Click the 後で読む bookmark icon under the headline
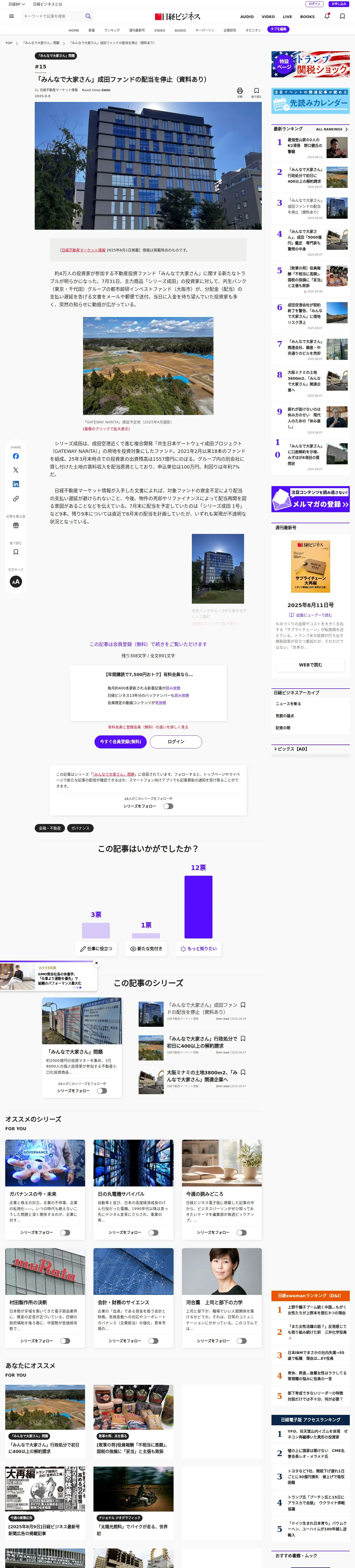Image resolution: width=355 pixels, height=1568 pixels. coord(257,91)
